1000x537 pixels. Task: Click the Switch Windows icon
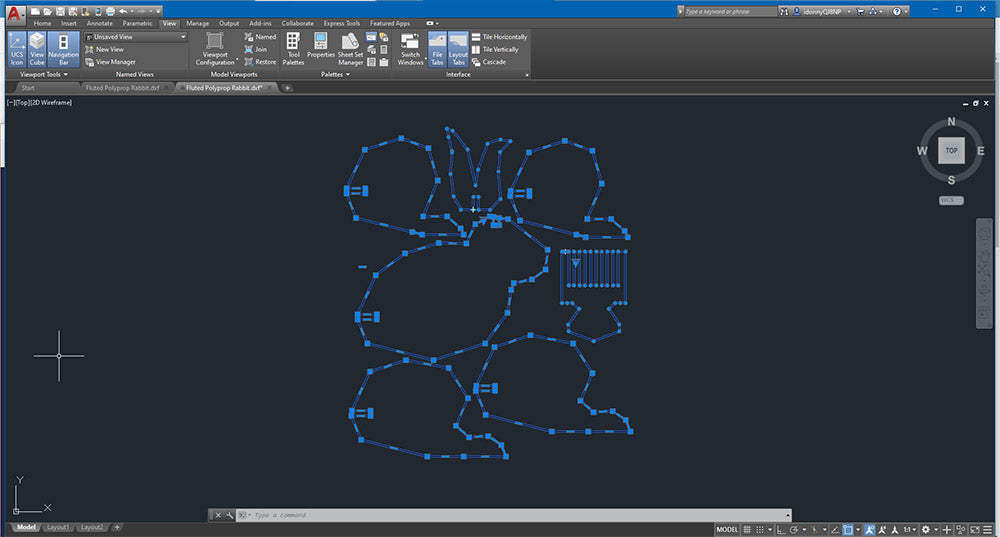click(410, 48)
